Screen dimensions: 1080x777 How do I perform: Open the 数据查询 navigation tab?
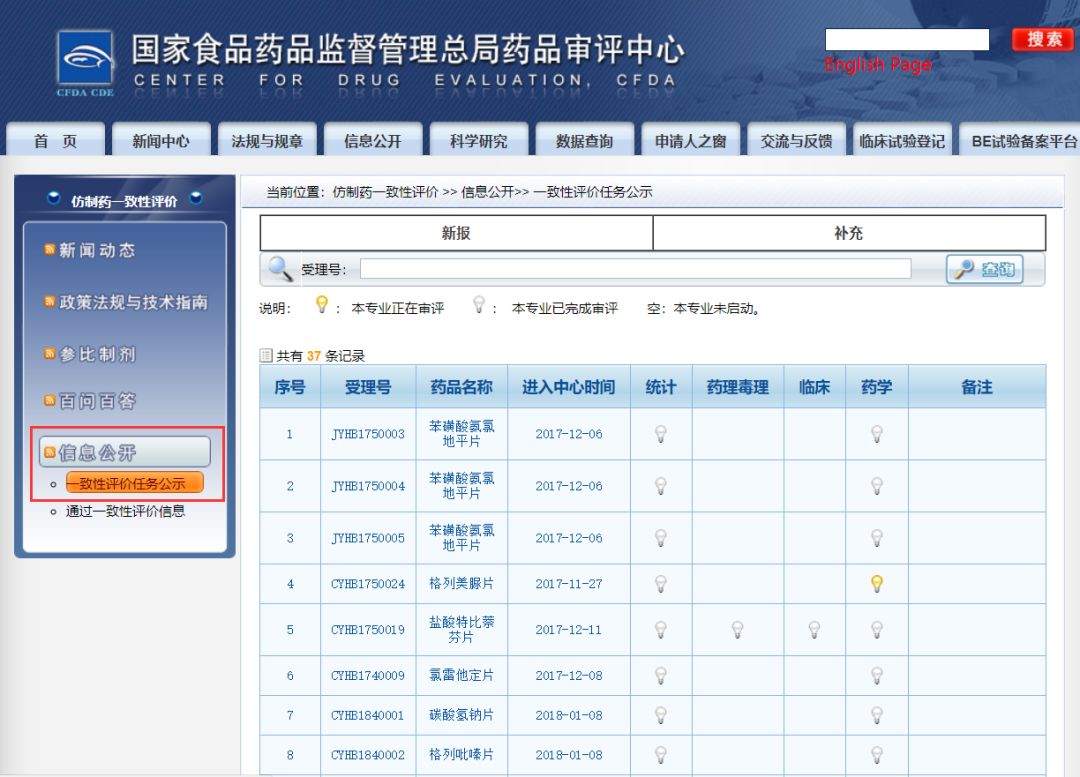coord(585,141)
